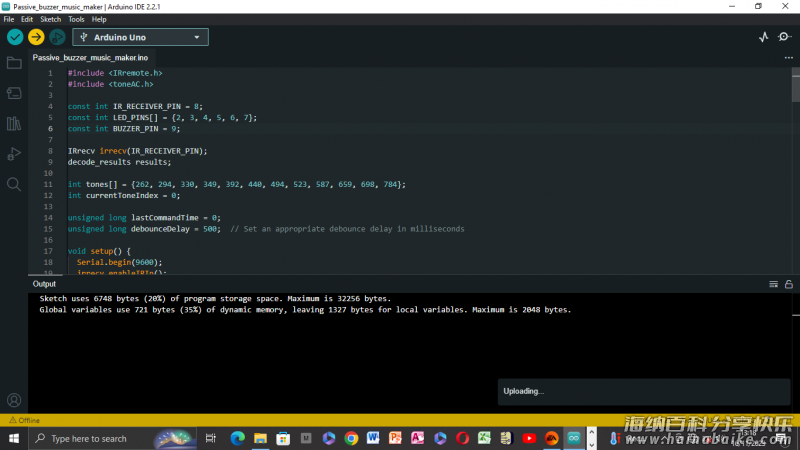Open the Boards Manager sidebar panel

pyautogui.click(x=14, y=93)
